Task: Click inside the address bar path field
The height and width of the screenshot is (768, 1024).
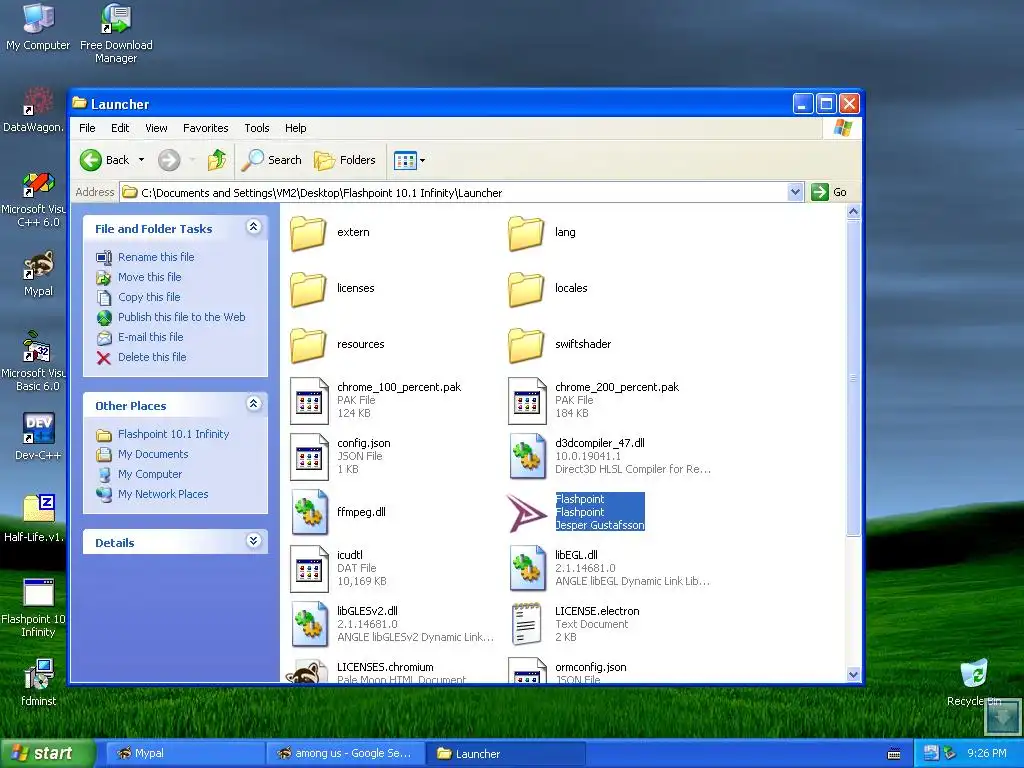Action: 454,193
